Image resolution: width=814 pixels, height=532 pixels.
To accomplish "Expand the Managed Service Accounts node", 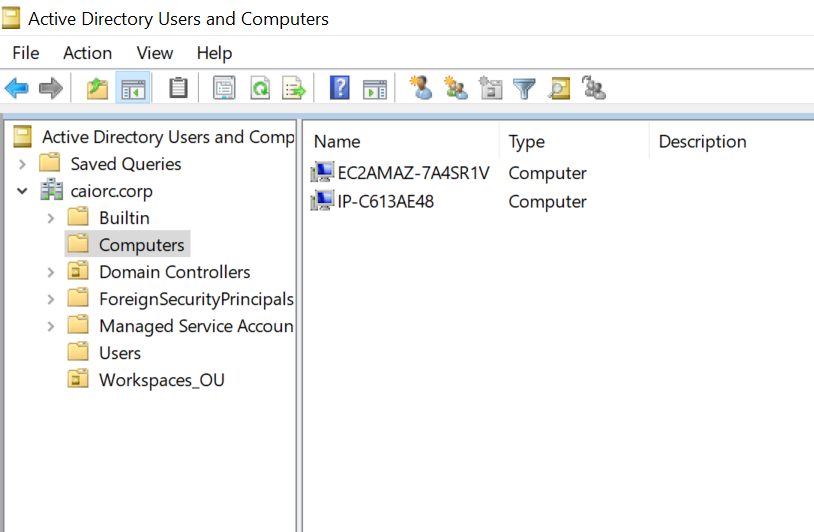I will 50,326.
